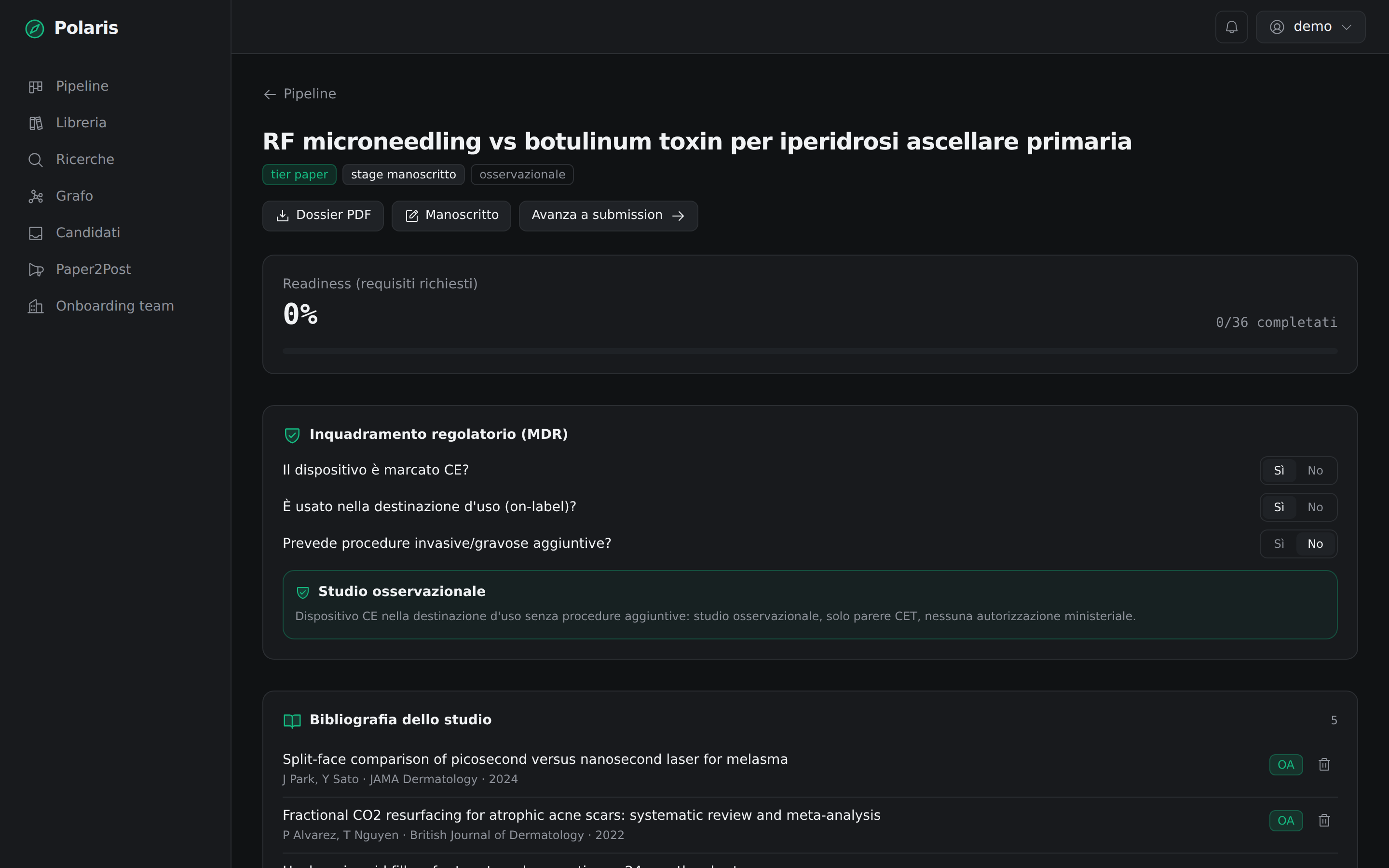Click the Paper2Post megaphone icon

36,271
